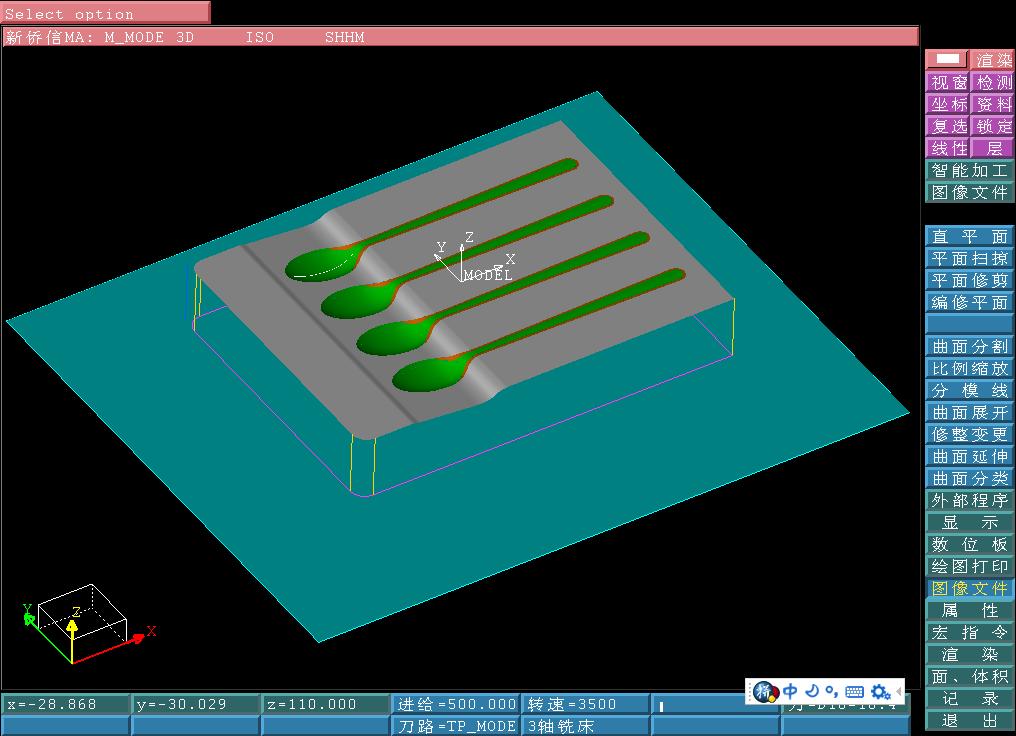Open the 绘图打印 plot print option
The image size is (1016, 736).
(969, 567)
